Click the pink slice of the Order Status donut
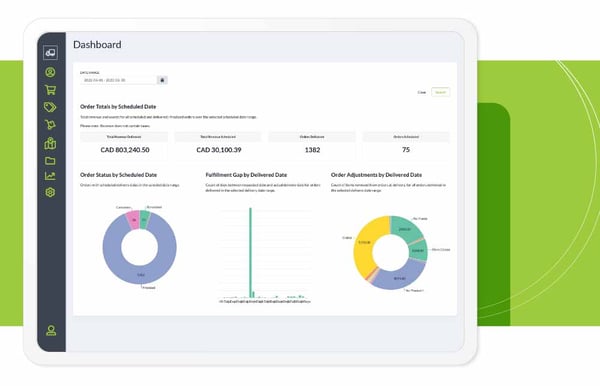The height and width of the screenshot is (386, 600). [134, 220]
